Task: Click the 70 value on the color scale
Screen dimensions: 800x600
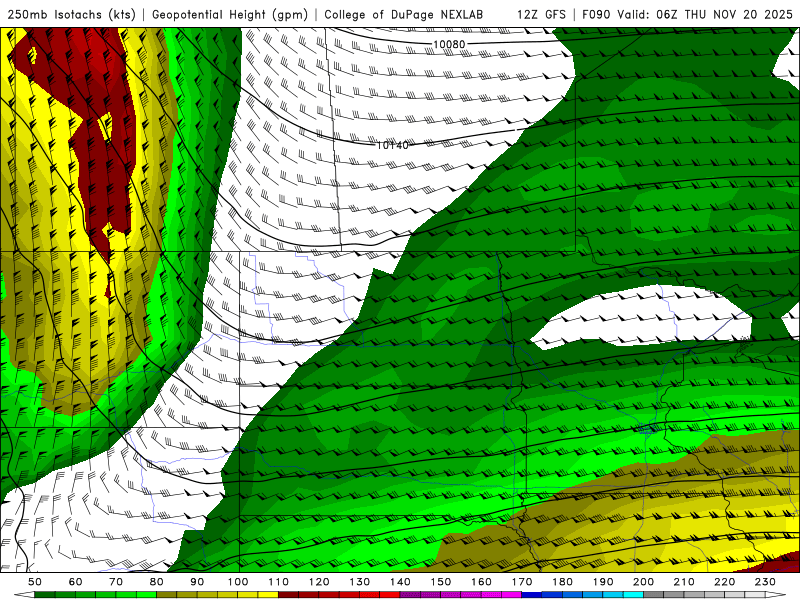Action: tap(116, 582)
